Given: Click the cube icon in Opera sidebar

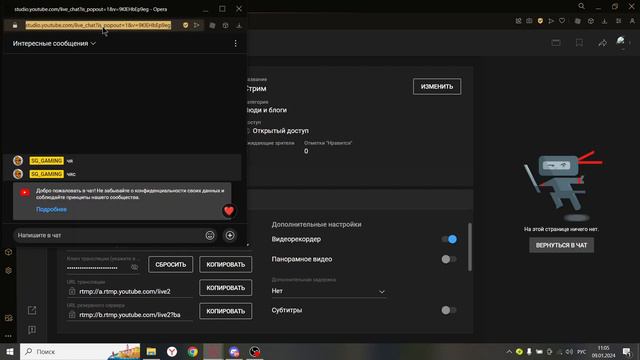Looking at the screenshot, I should [x=8, y=252].
